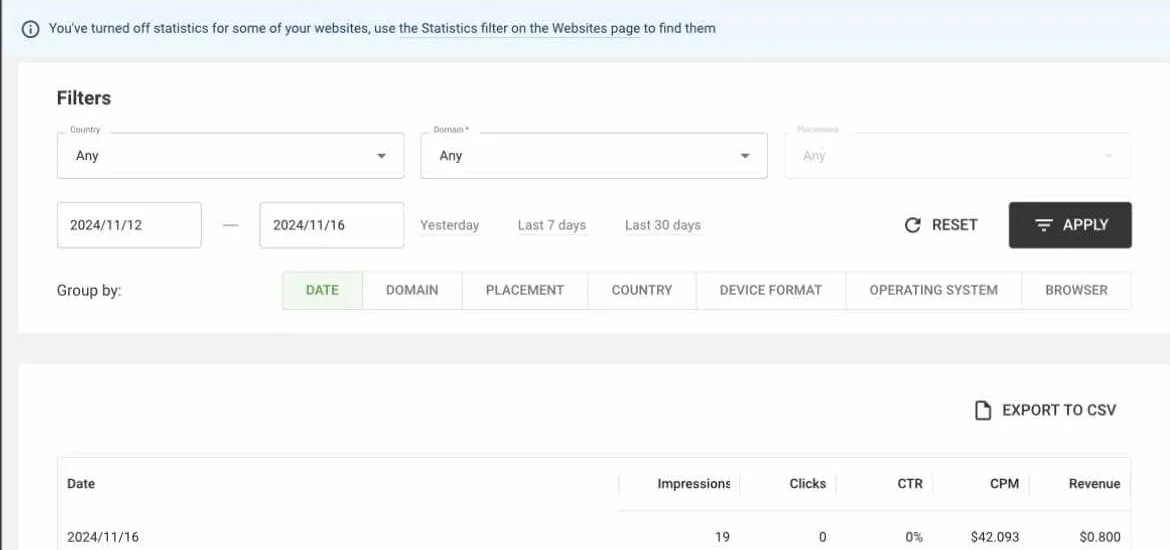The image size is (1170, 550).
Task: Group by DATE
Action: click(x=322, y=290)
